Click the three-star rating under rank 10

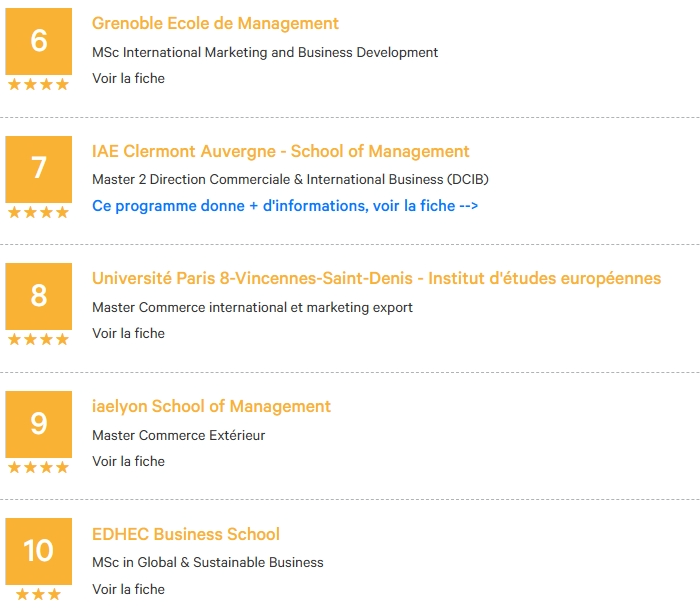38,594
